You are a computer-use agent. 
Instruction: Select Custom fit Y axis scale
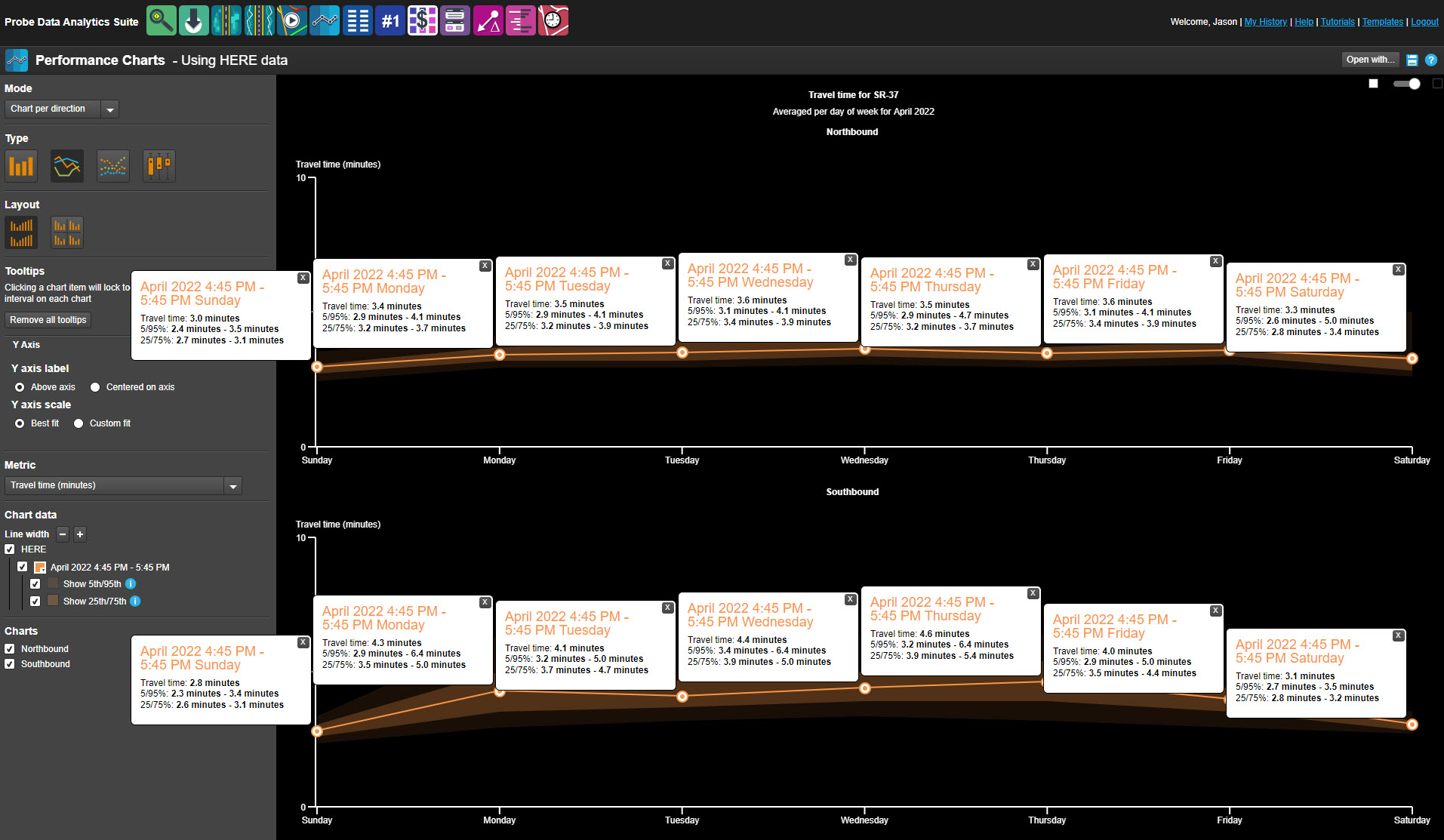click(79, 423)
